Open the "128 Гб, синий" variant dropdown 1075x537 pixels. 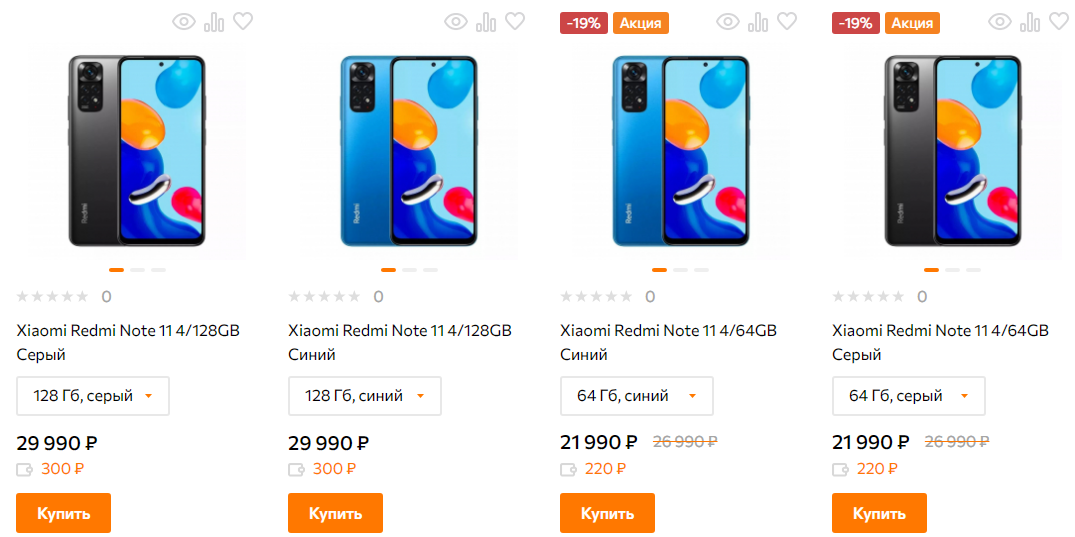click(365, 396)
